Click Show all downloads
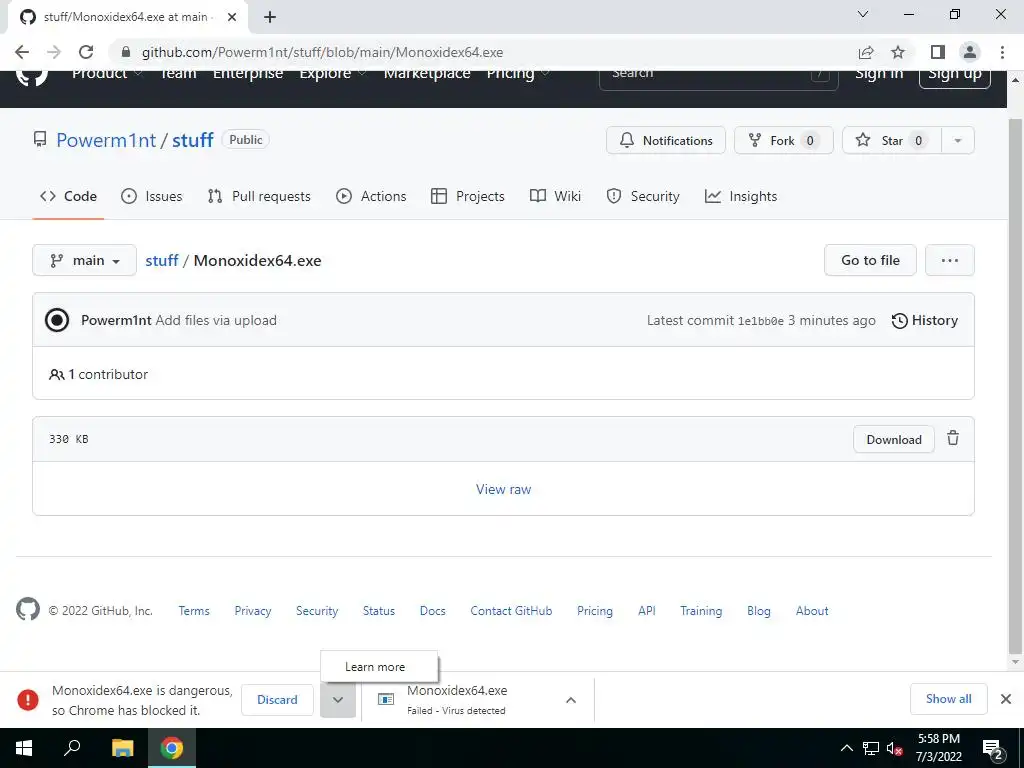Image resolution: width=1024 pixels, height=768 pixels. coord(948,699)
